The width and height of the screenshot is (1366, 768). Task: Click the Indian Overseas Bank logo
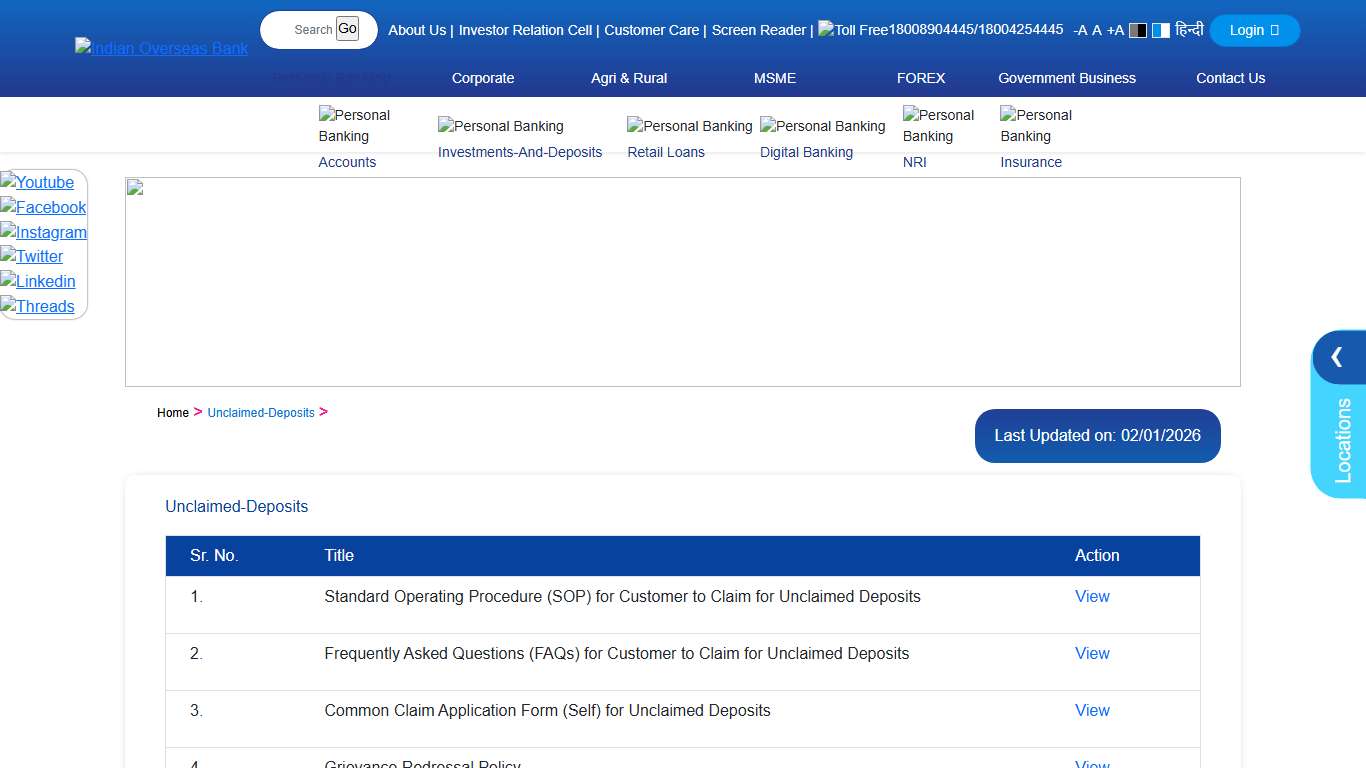(161, 48)
